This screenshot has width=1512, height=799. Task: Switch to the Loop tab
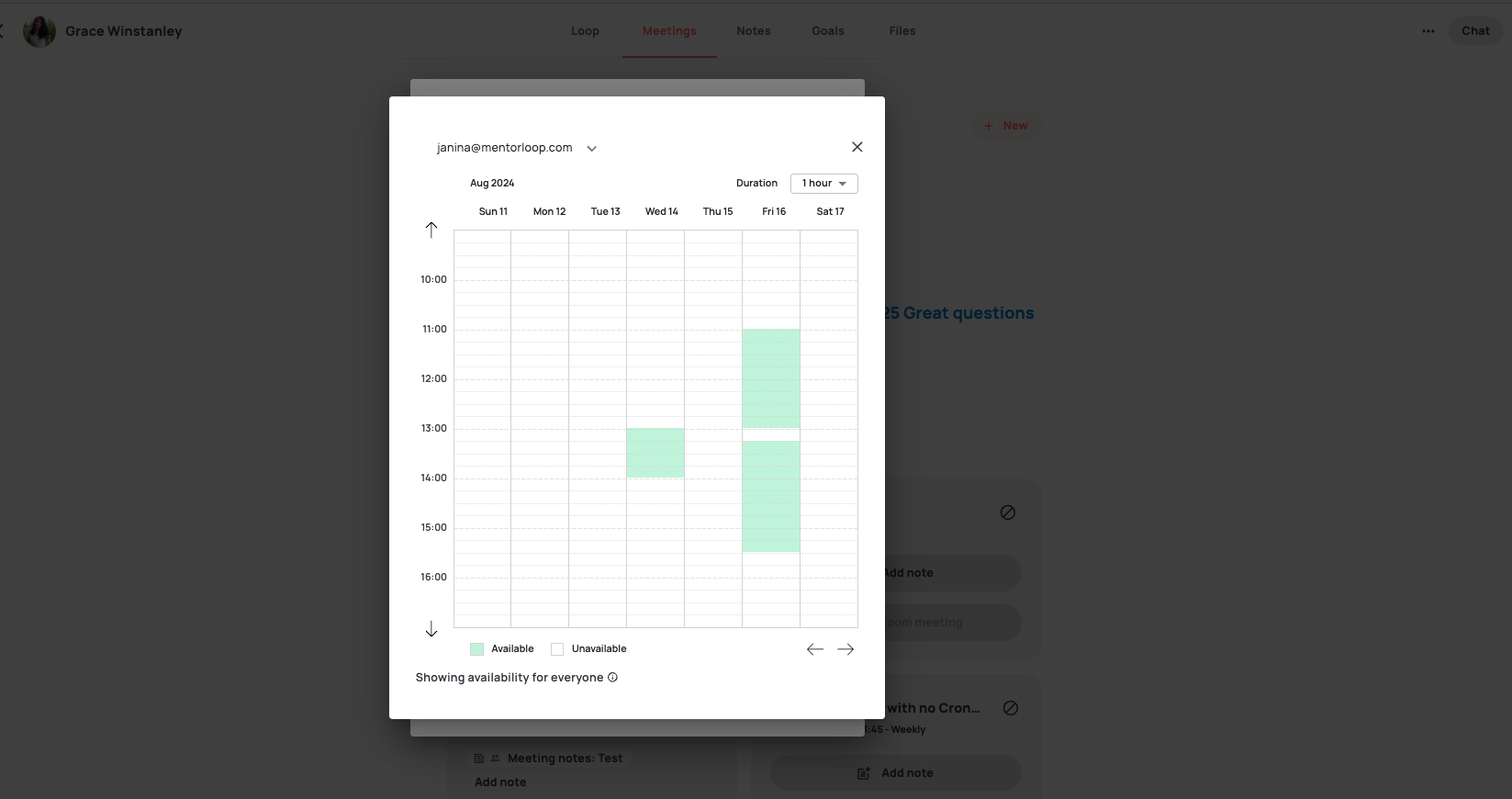[585, 31]
